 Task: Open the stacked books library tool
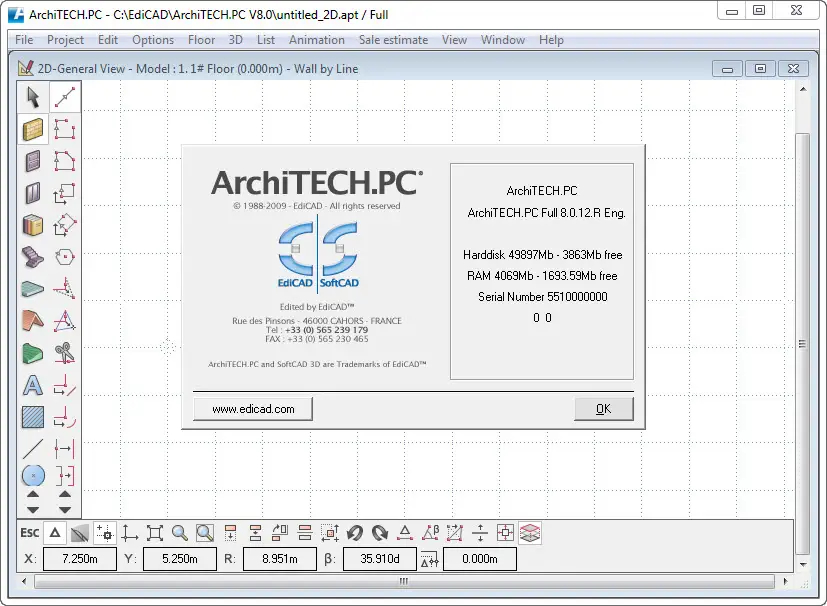tap(33, 225)
